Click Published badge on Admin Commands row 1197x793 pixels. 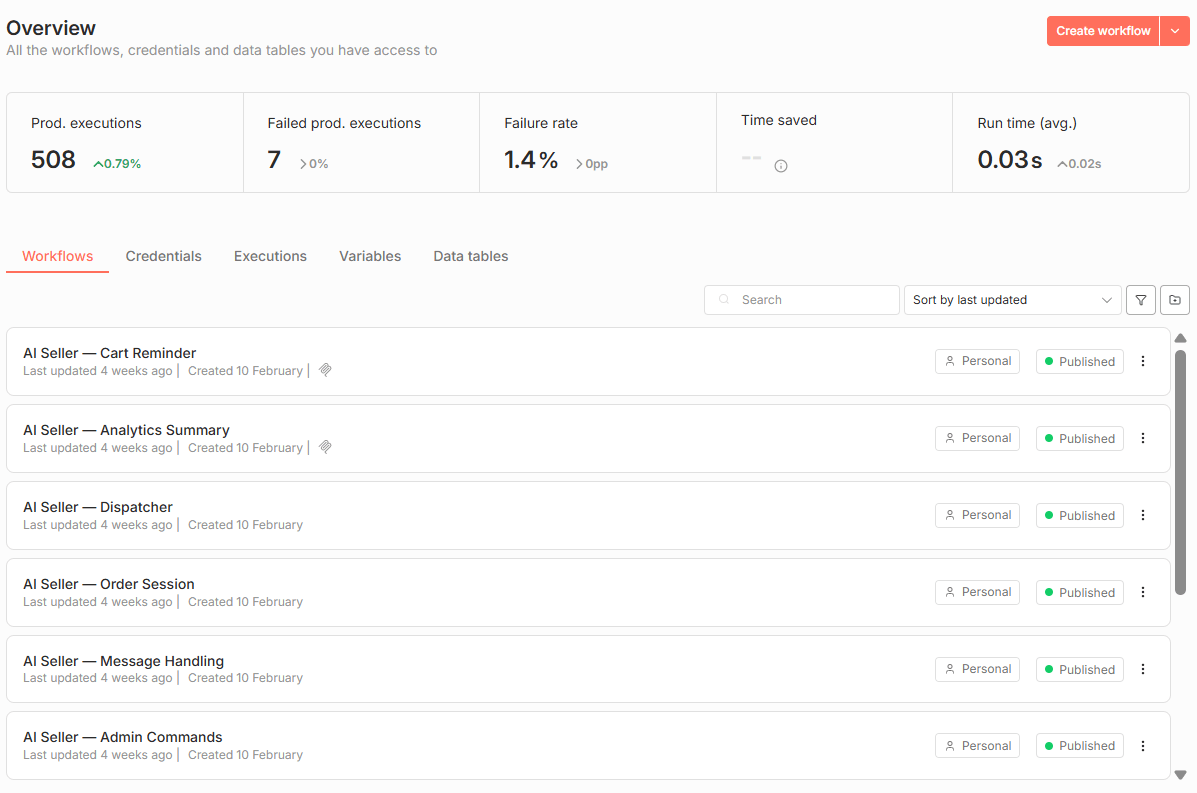click(x=1079, y=746)
